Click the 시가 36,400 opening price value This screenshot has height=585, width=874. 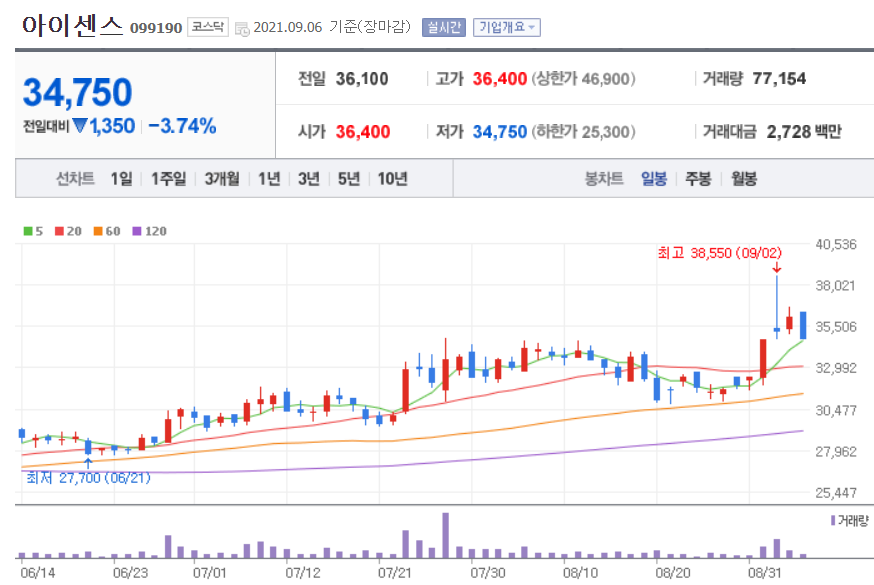pyautogui.click(x=363, y=132)
